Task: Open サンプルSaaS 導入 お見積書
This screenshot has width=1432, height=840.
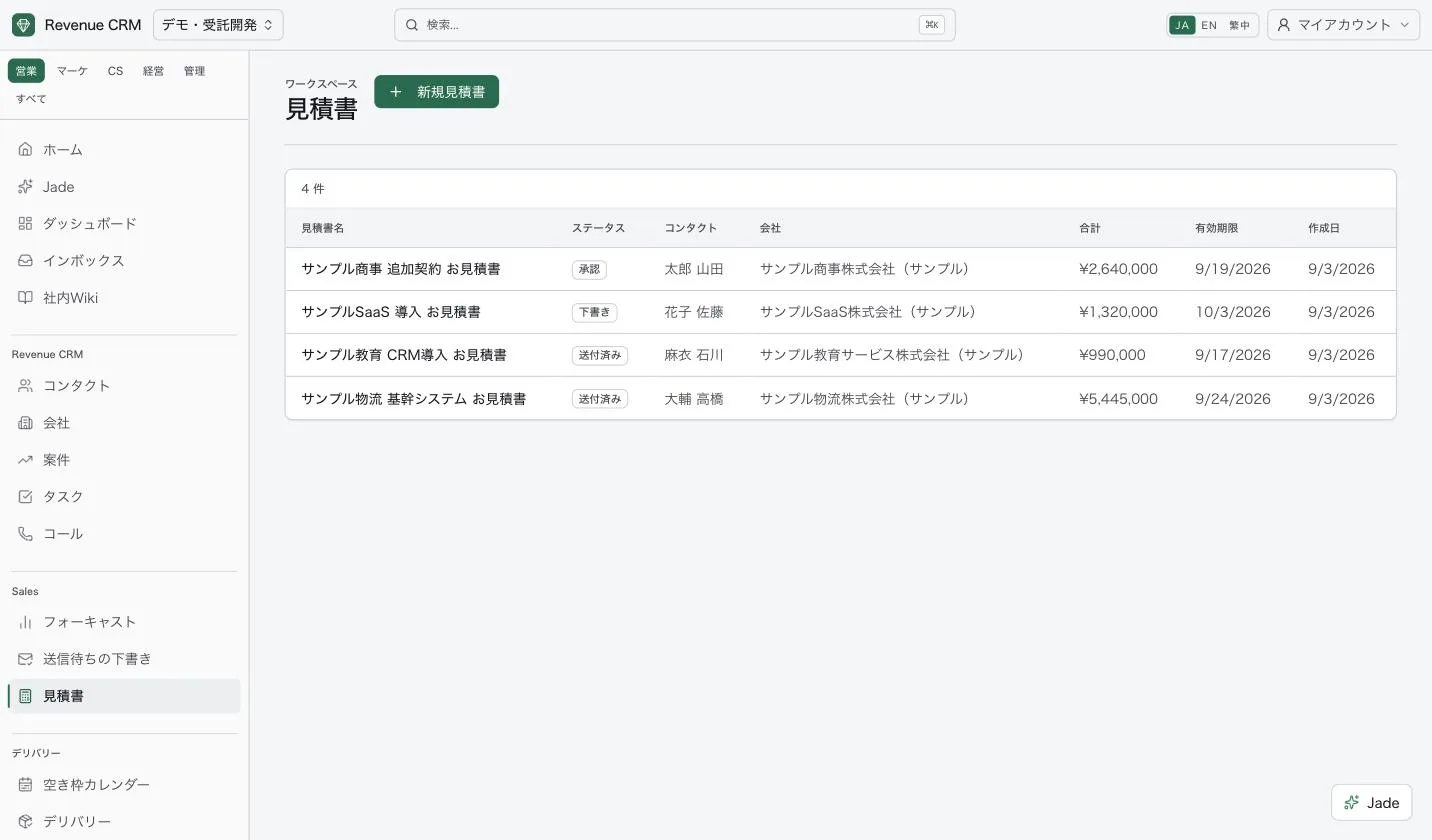Action: 391,312
